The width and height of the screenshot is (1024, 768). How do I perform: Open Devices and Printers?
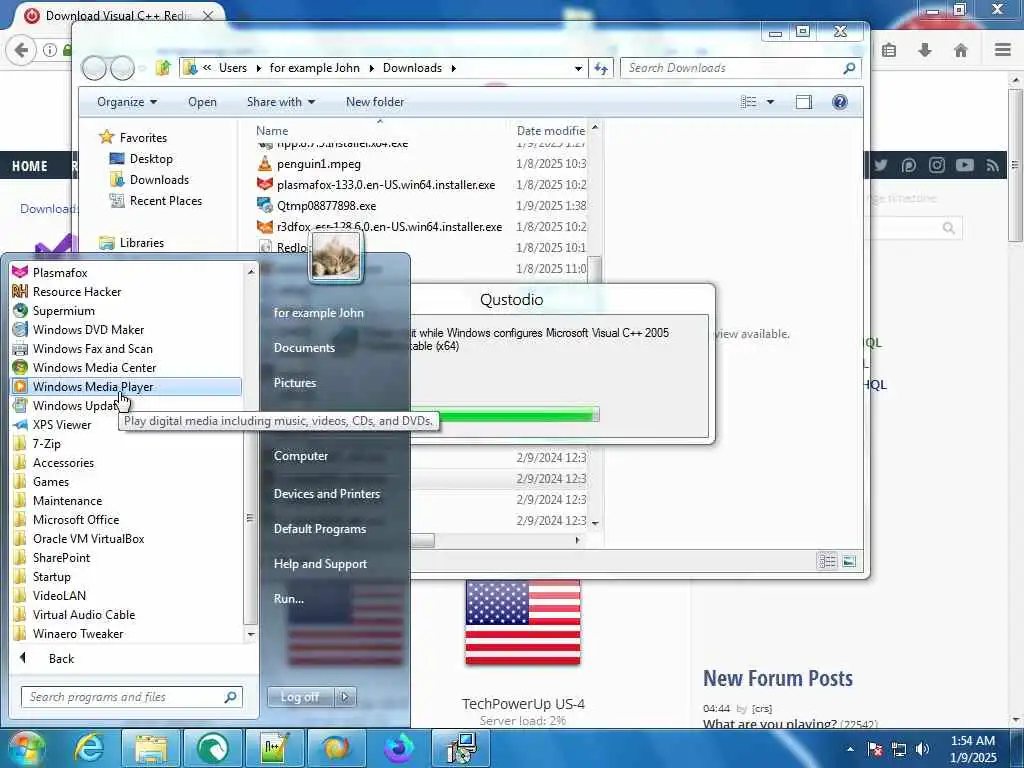(327, 494)
